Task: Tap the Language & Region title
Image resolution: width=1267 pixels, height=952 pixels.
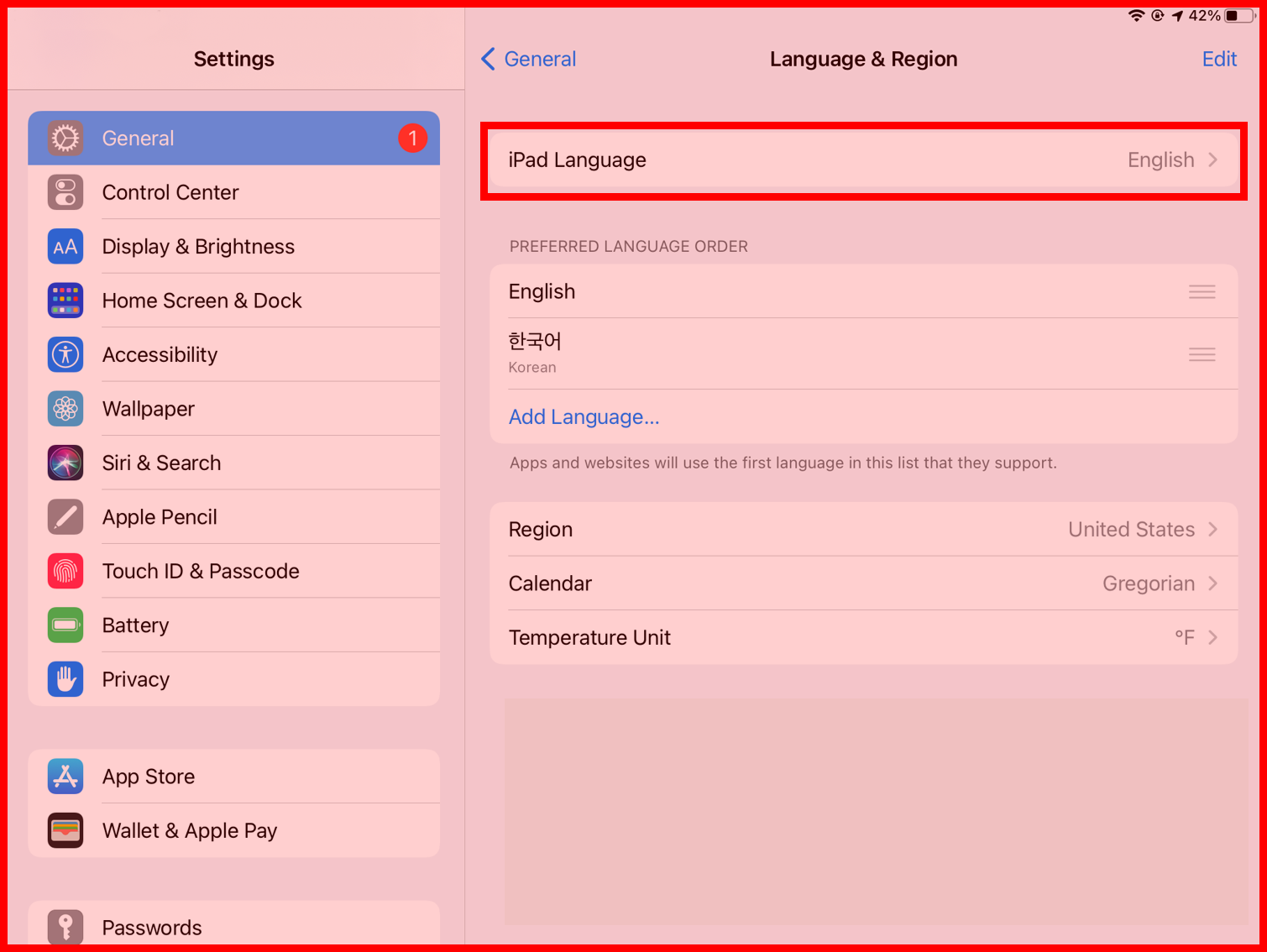Action: [x=863, y=59]
